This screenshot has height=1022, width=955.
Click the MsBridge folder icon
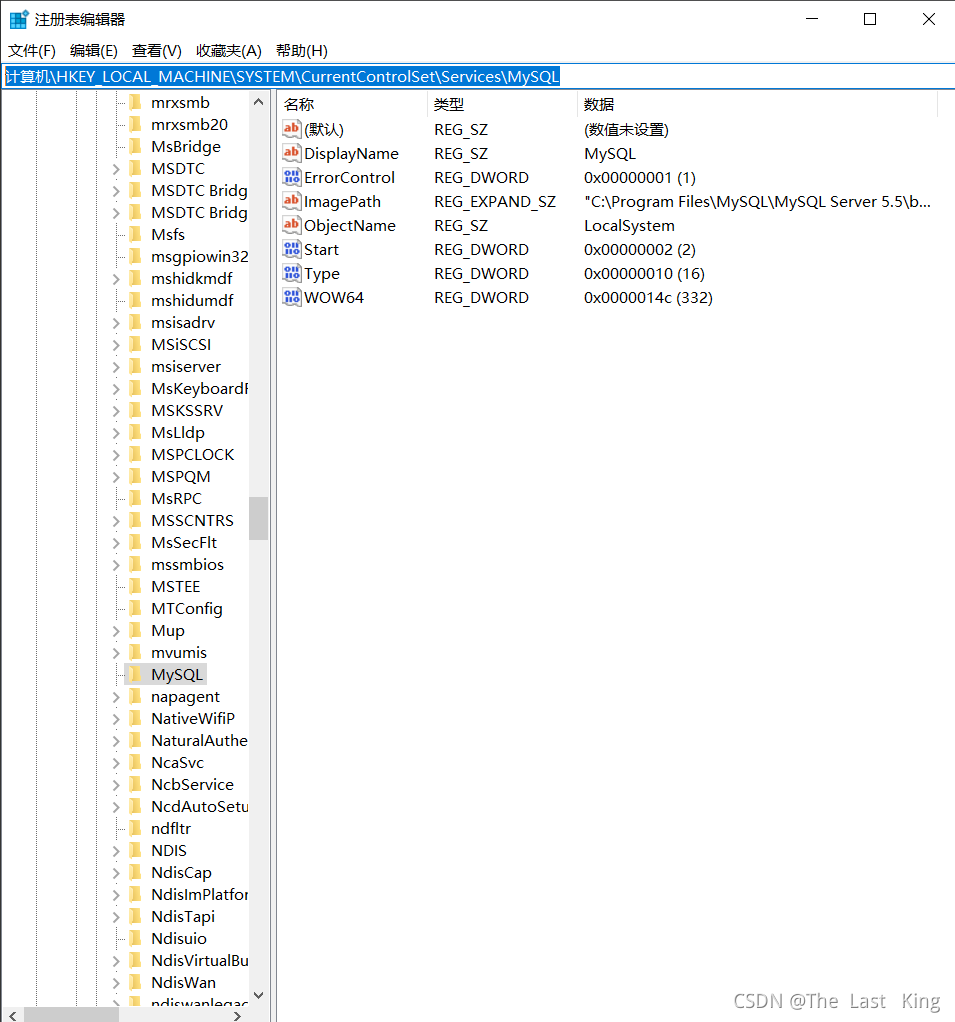[x=136, y=146]
